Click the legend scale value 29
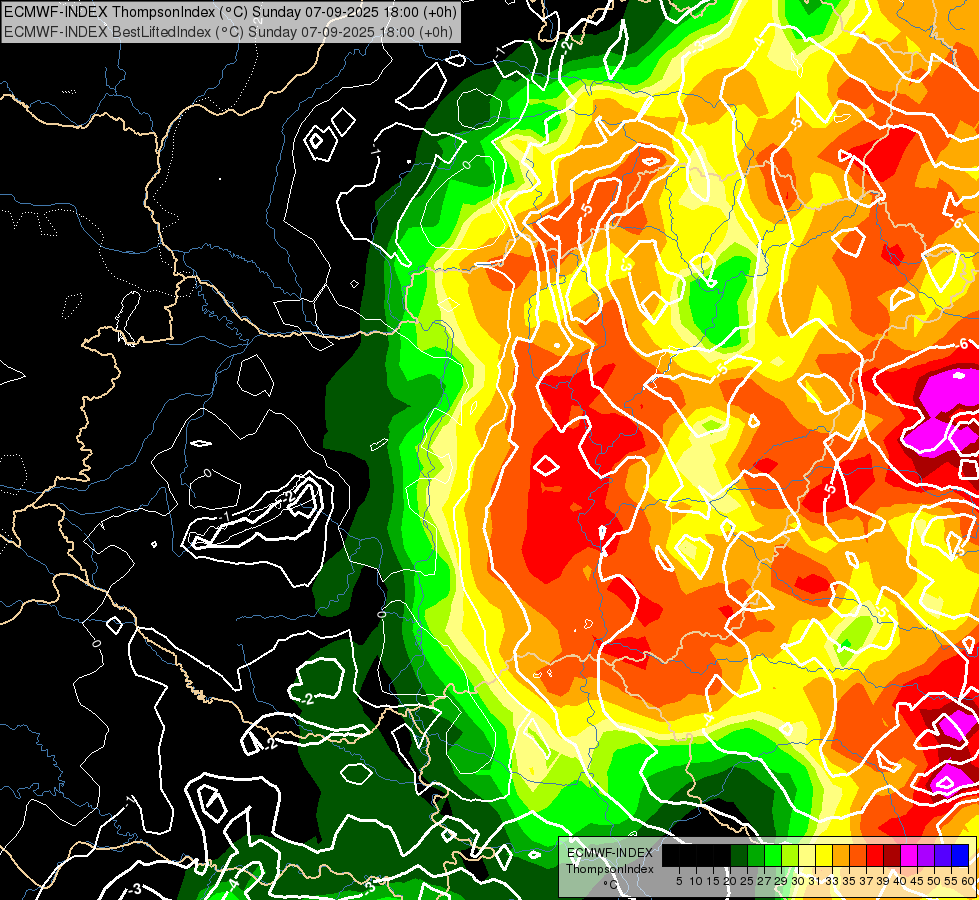This screenshot has width=979, height=900. [x=781, y=881]
